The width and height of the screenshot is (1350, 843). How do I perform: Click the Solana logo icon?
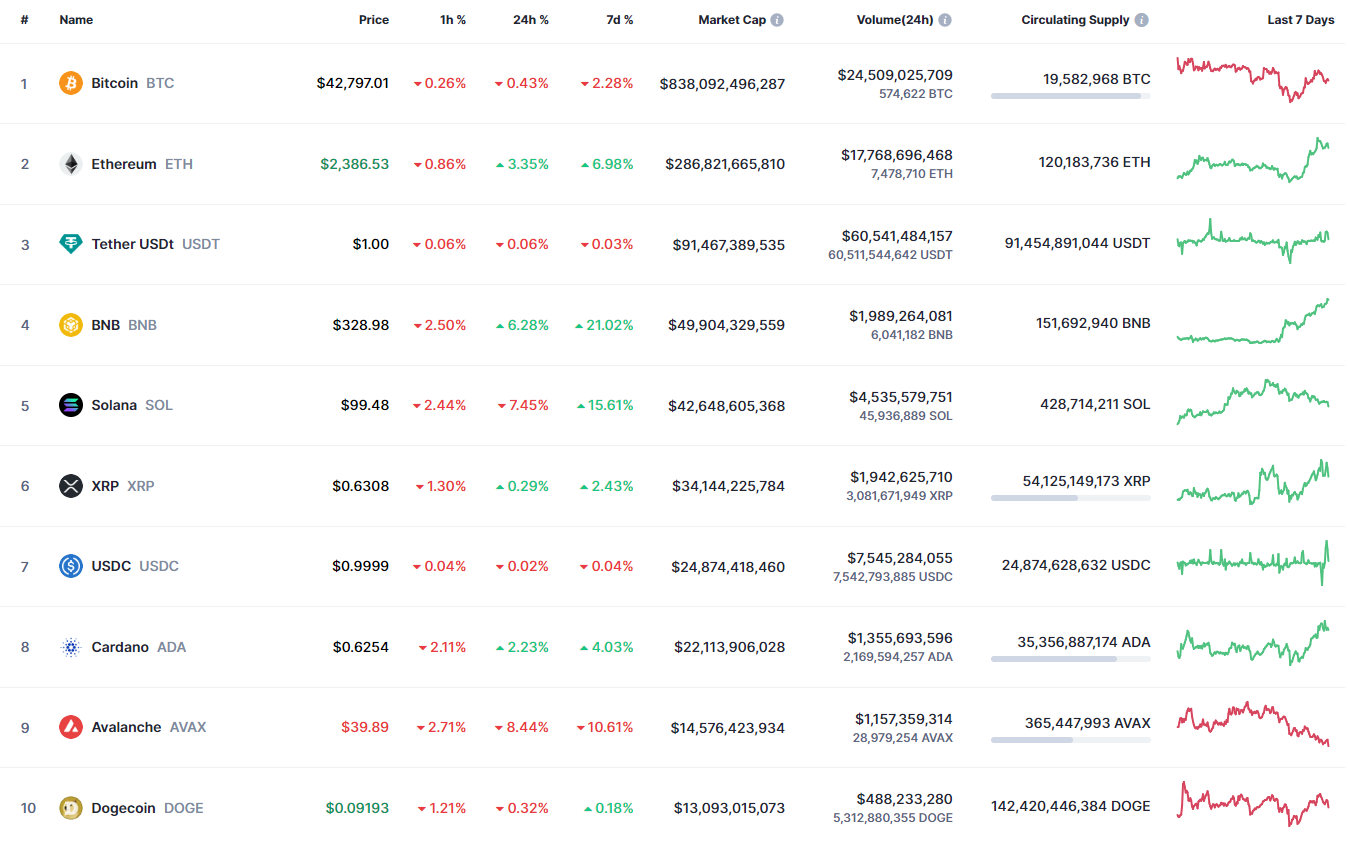[x=70, y=405]
